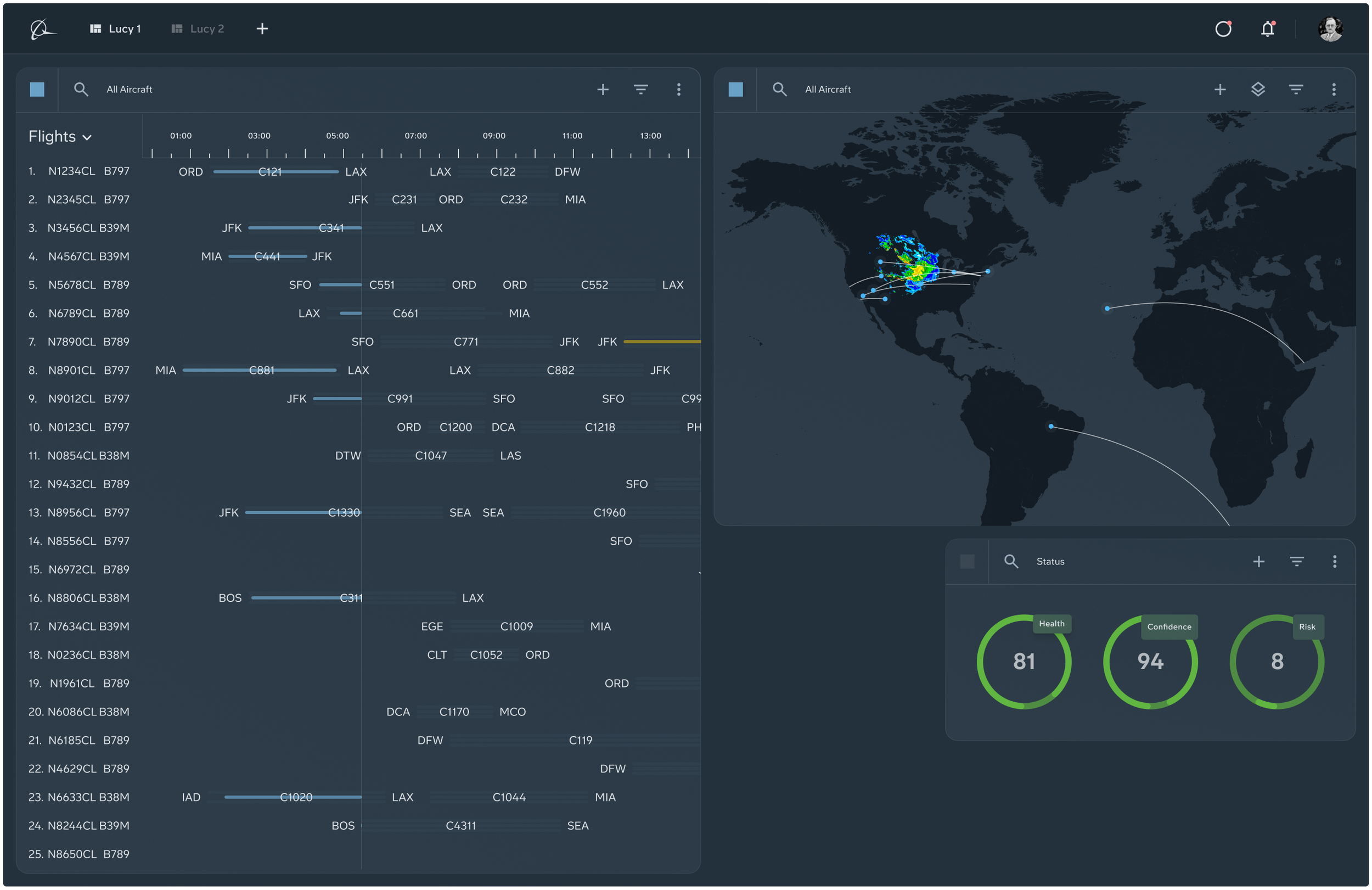This screenshot has height=890, width=1372.
Task: Add a new dashboard tab
Action: pyautogui.click(x=262, y=29)
